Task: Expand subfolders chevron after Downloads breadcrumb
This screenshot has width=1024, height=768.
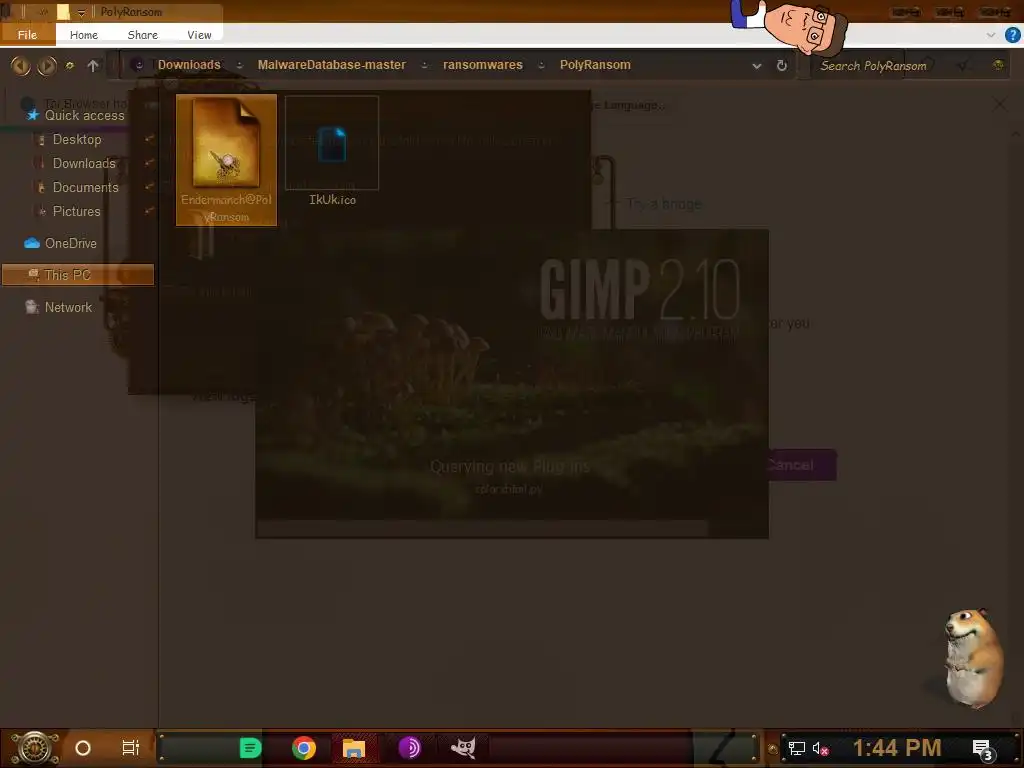Action: point(239,65)
